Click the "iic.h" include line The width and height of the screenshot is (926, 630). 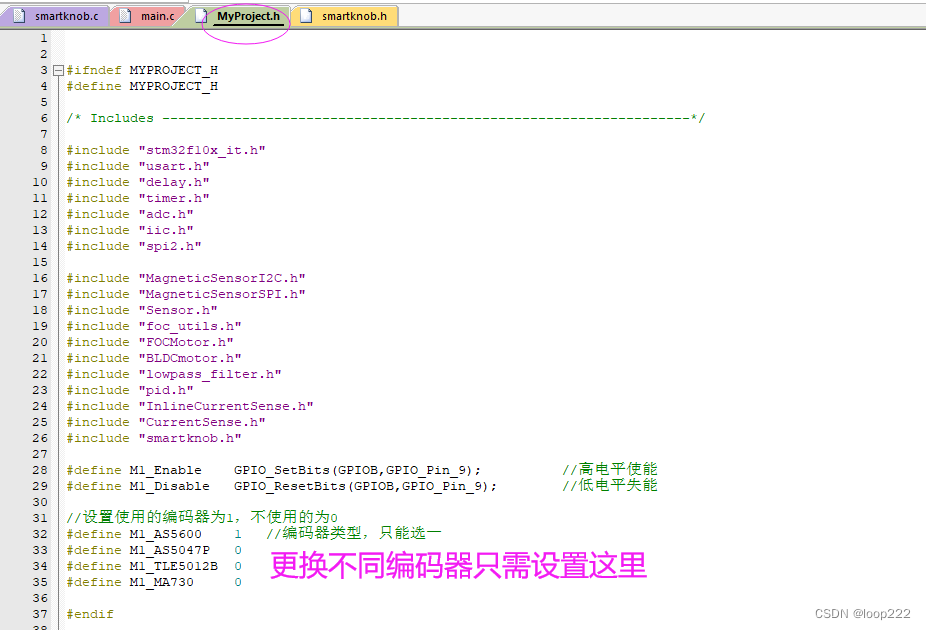(130, 230)
